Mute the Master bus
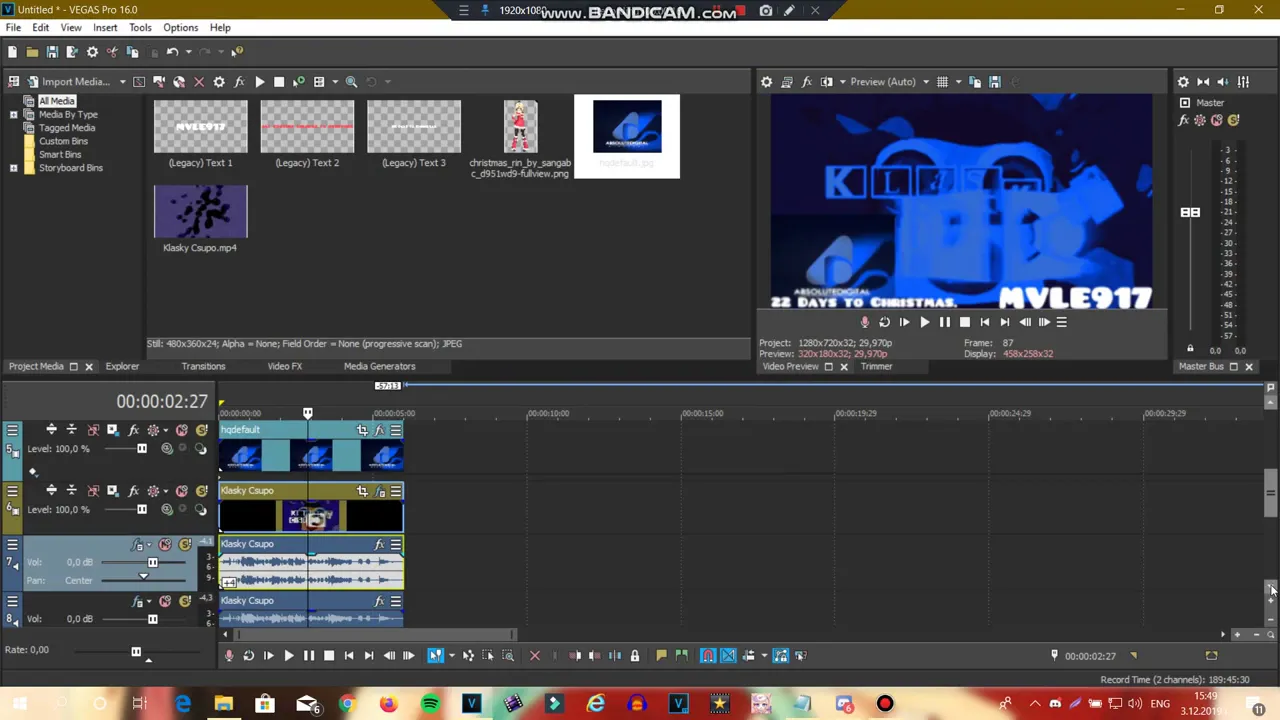 1216,120
